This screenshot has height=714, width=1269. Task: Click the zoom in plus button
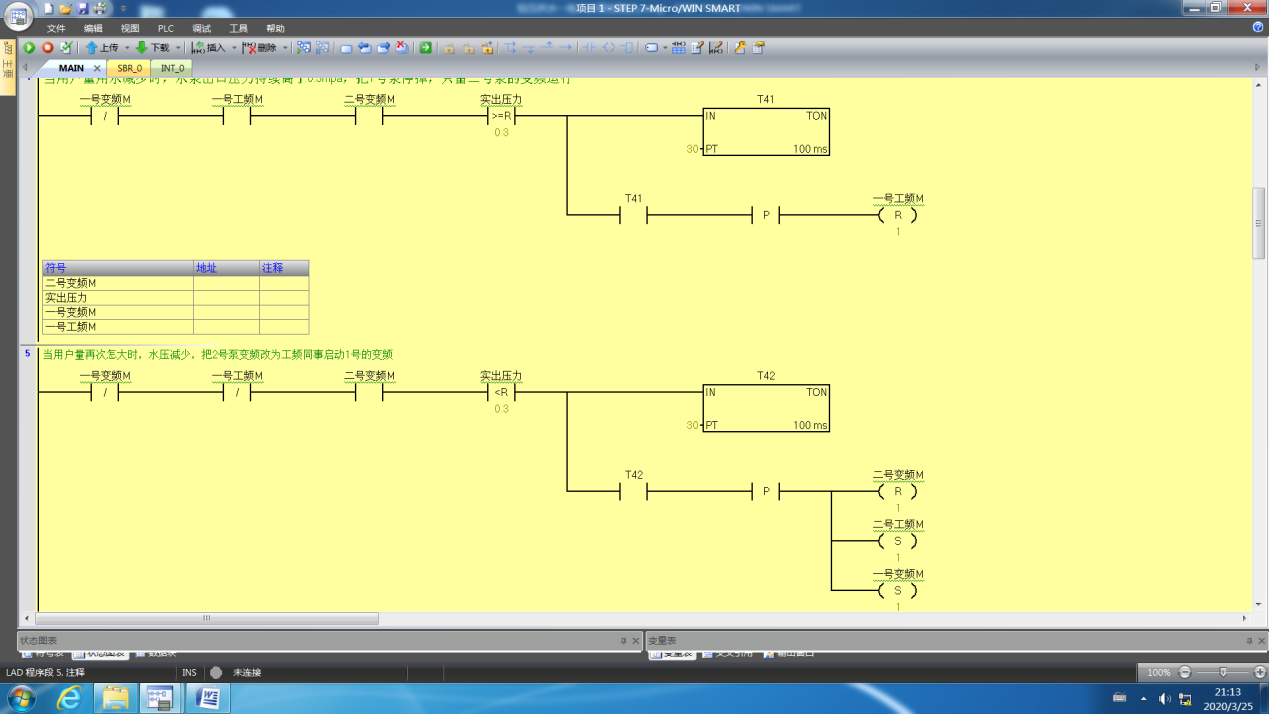tap(1259, 672)
